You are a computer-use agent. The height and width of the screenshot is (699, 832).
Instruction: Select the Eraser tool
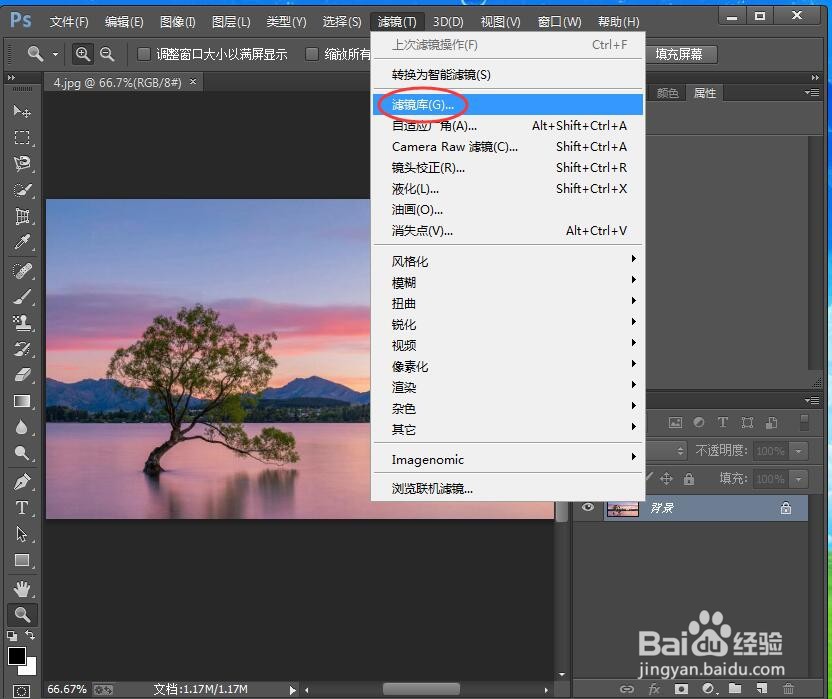tap(22, 375)
